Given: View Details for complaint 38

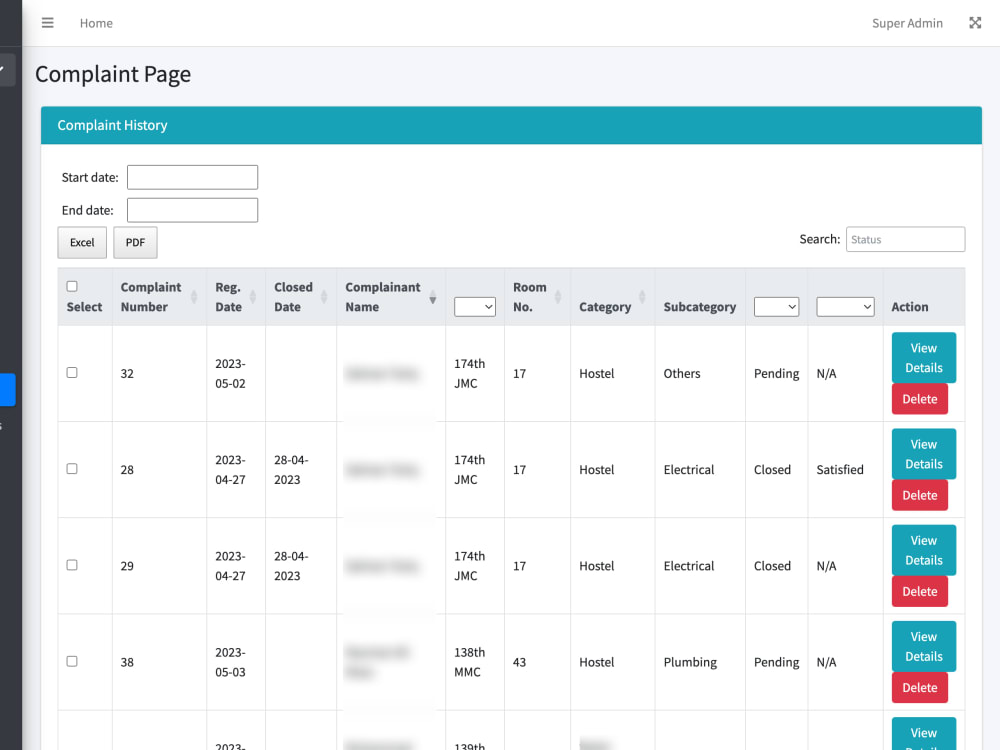Looking at the screenshot, I should click(x=923, y=647).
